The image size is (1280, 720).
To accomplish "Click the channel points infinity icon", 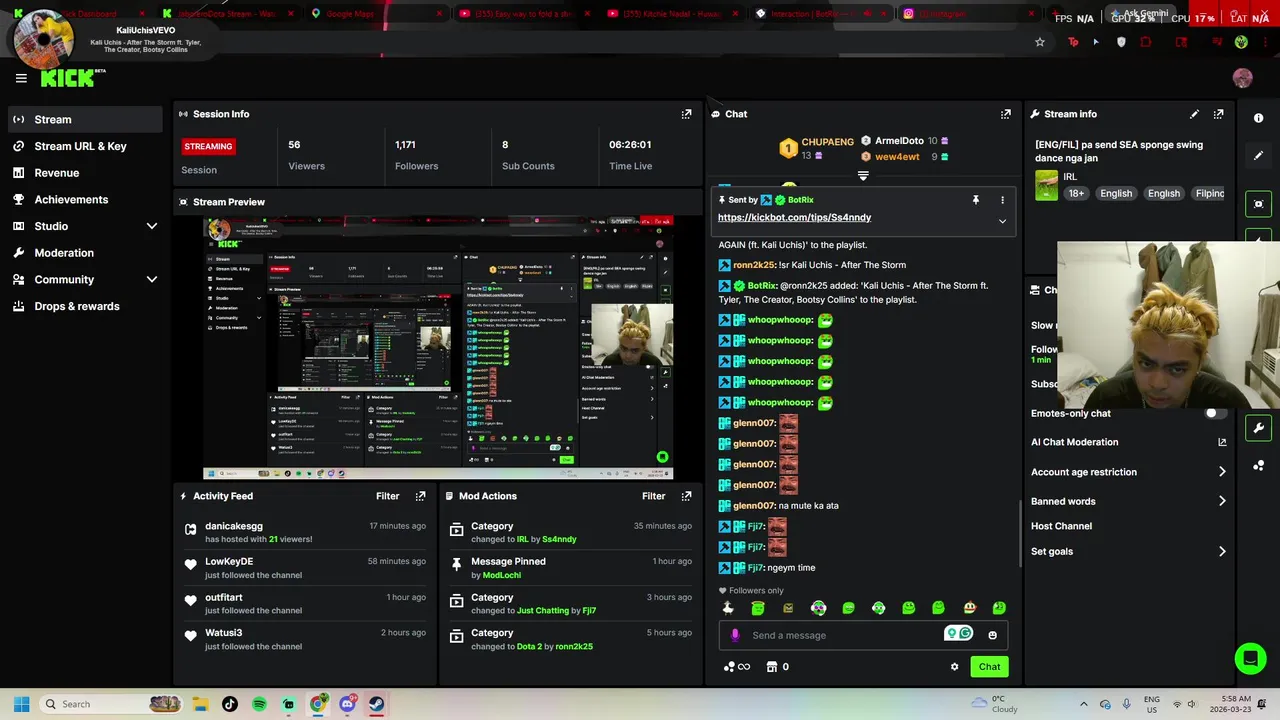I will tap(736, 667).
